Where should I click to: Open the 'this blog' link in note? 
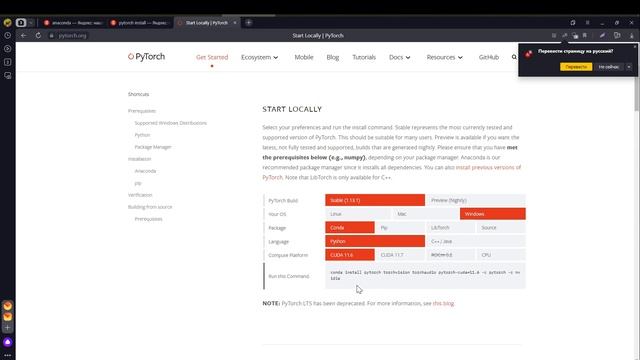click(443, 303)
